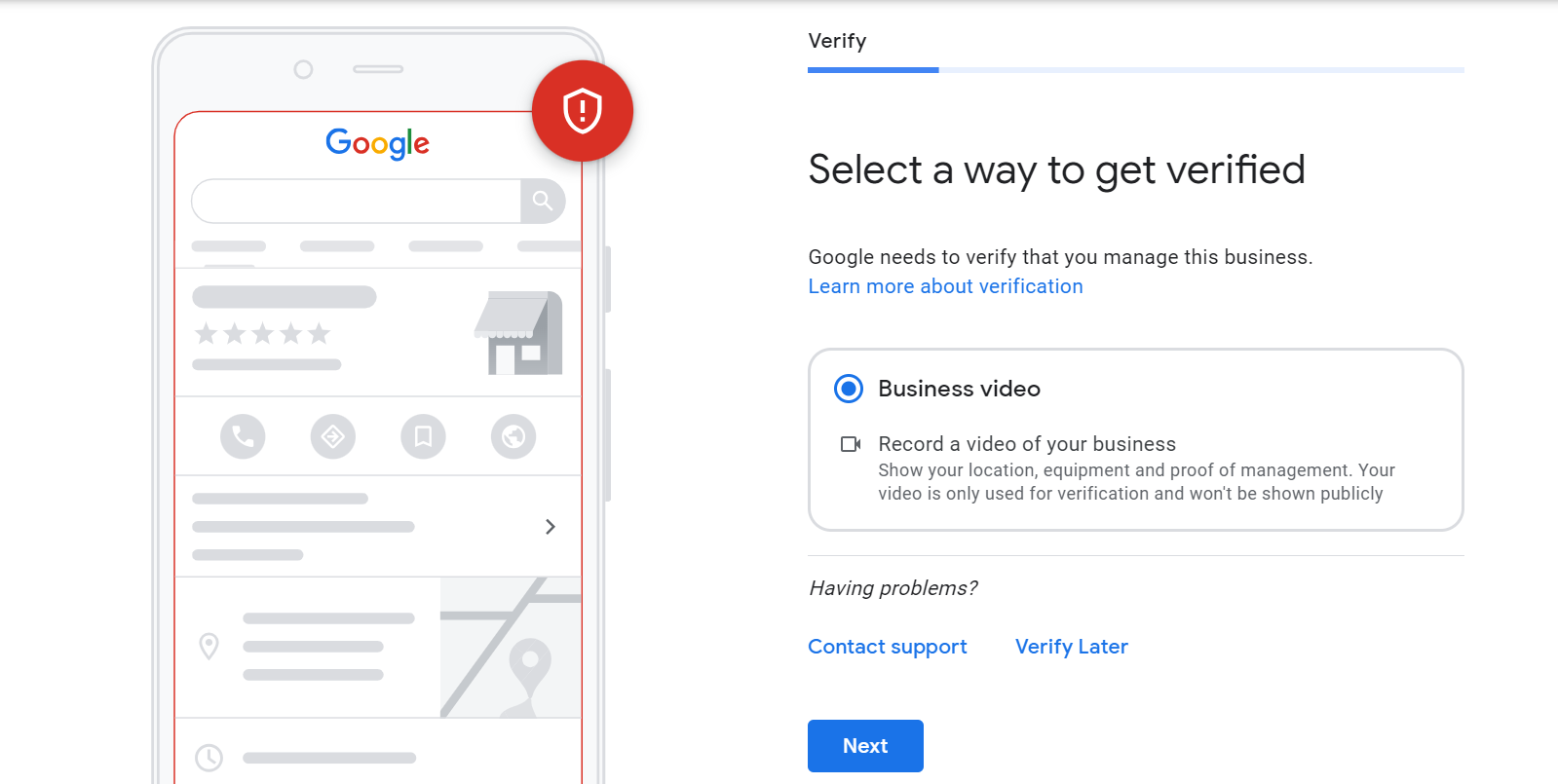Click the directions diamond icon
The height and width of the screenshot is (784, 1558).
[x=333, y=436]
